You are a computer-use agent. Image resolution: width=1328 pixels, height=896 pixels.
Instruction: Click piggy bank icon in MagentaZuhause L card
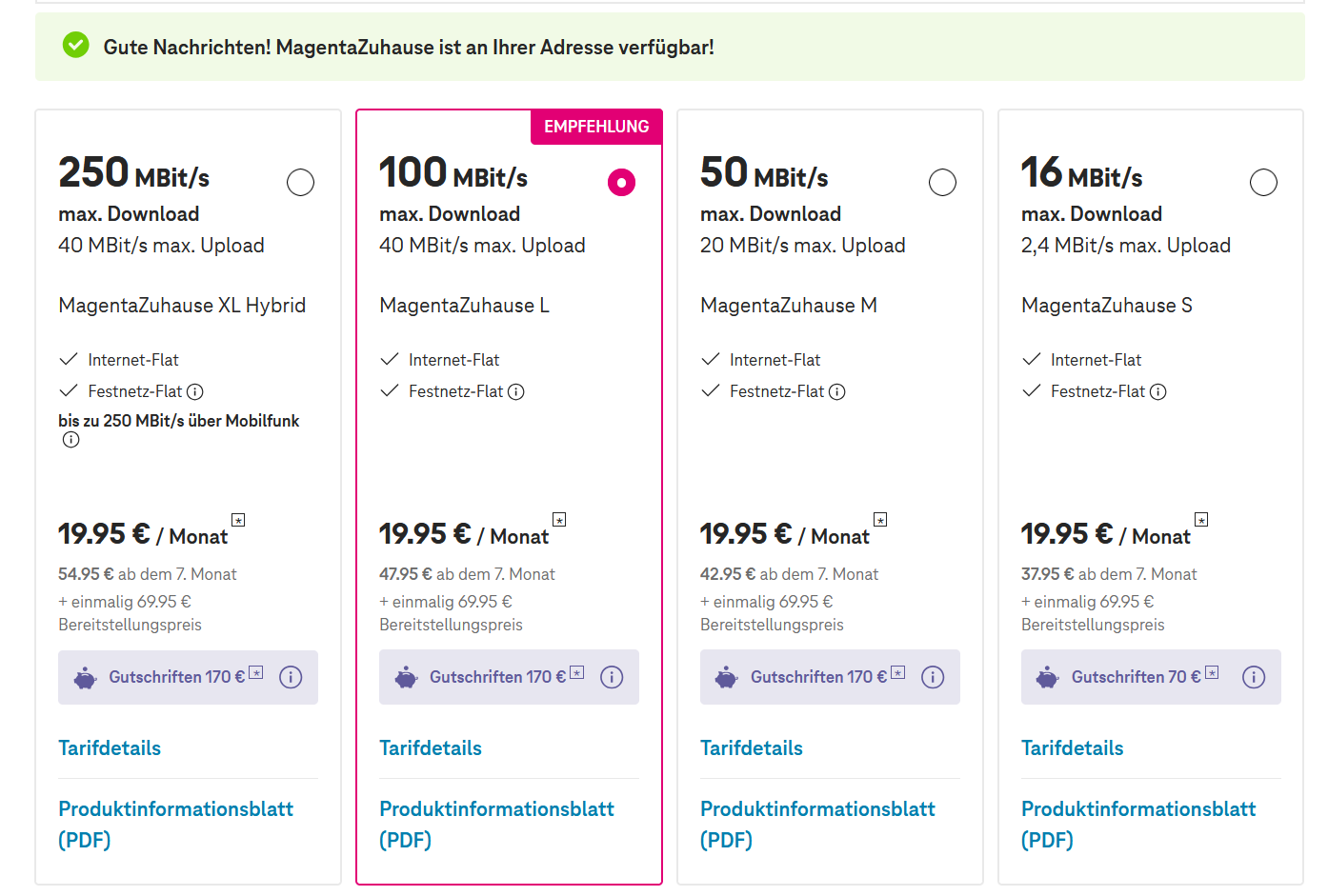coord(407,678)
